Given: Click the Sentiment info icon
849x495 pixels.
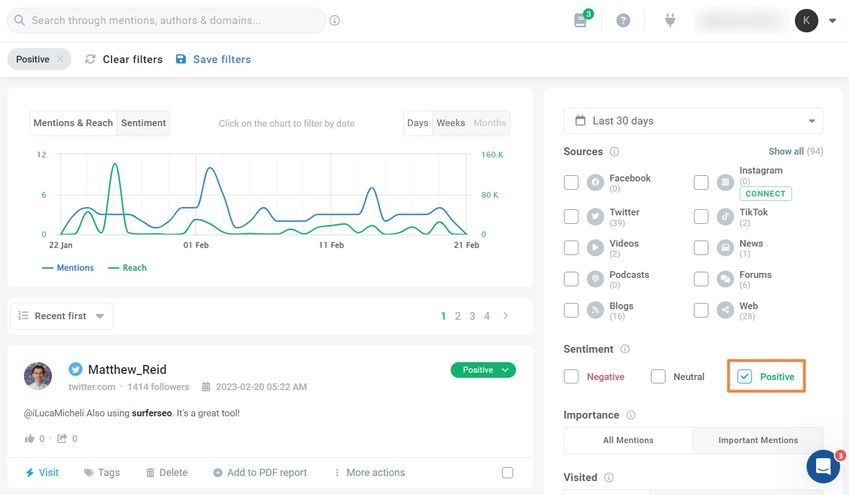Looking at the screenshot, I should tap(625, 349).
